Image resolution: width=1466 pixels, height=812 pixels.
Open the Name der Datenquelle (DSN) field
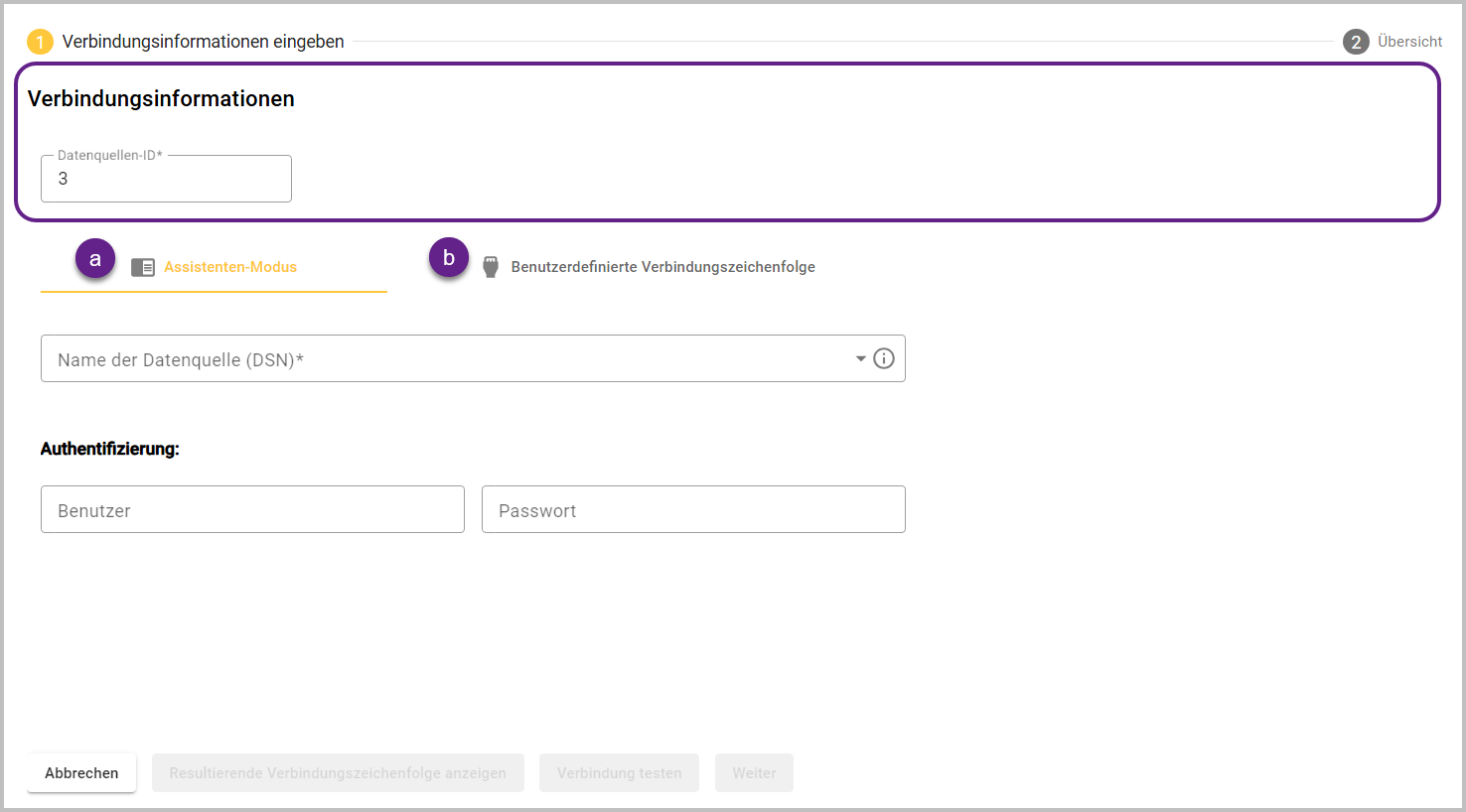447,359
